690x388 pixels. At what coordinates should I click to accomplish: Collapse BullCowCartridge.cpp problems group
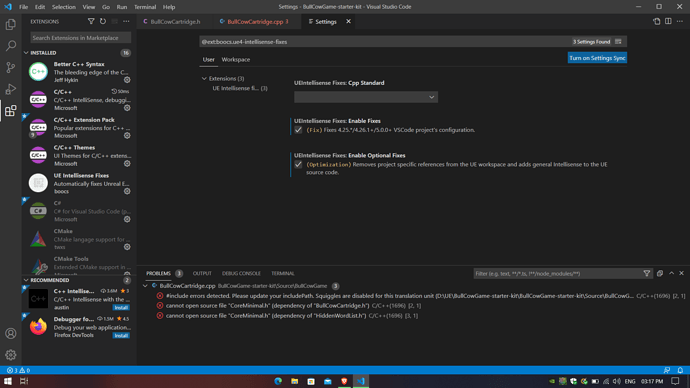[145, 286]
